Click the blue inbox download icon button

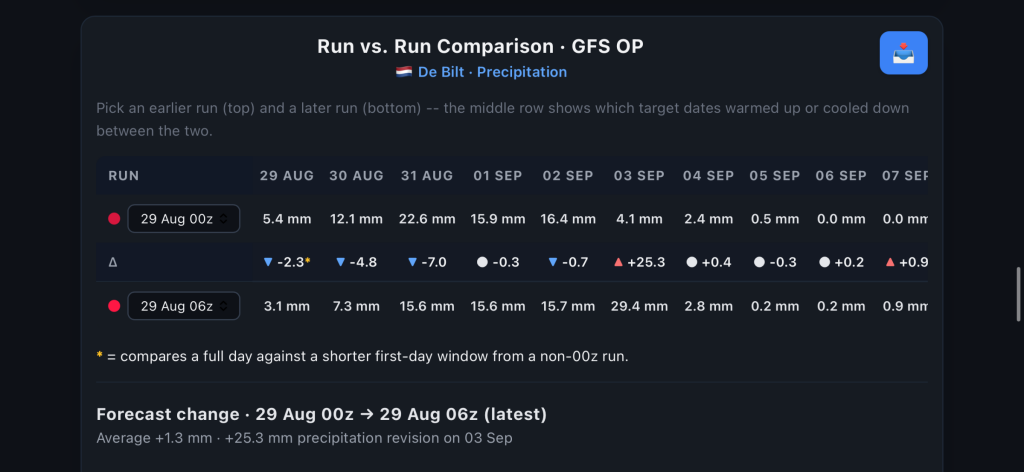(x=903, y=53)
